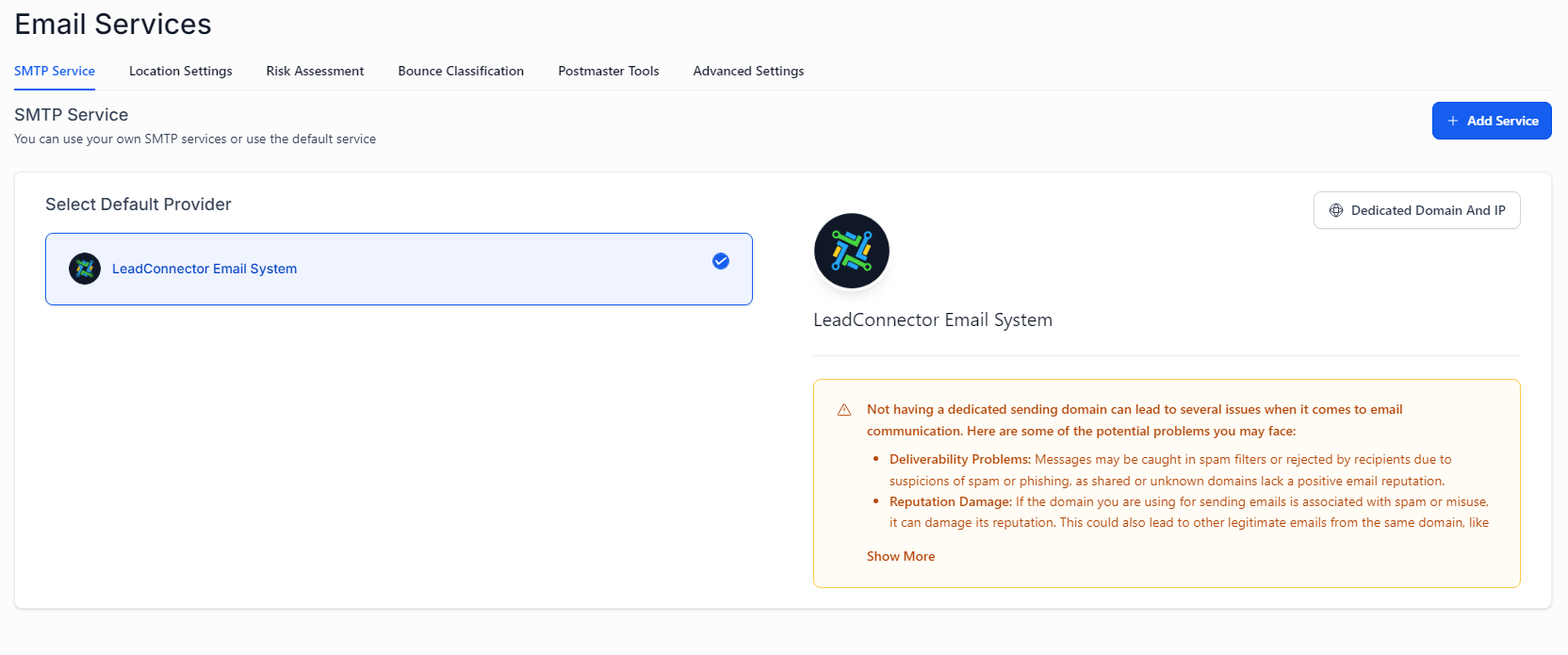Open the Risk Assessment tab
Image resolution: width=1568 pixels, height=655 pixels.
(x=315, y=71)
